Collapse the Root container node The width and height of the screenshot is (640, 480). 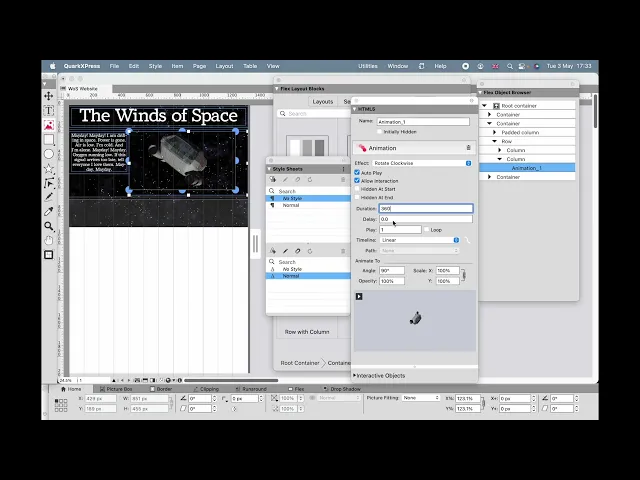point(484,106)
